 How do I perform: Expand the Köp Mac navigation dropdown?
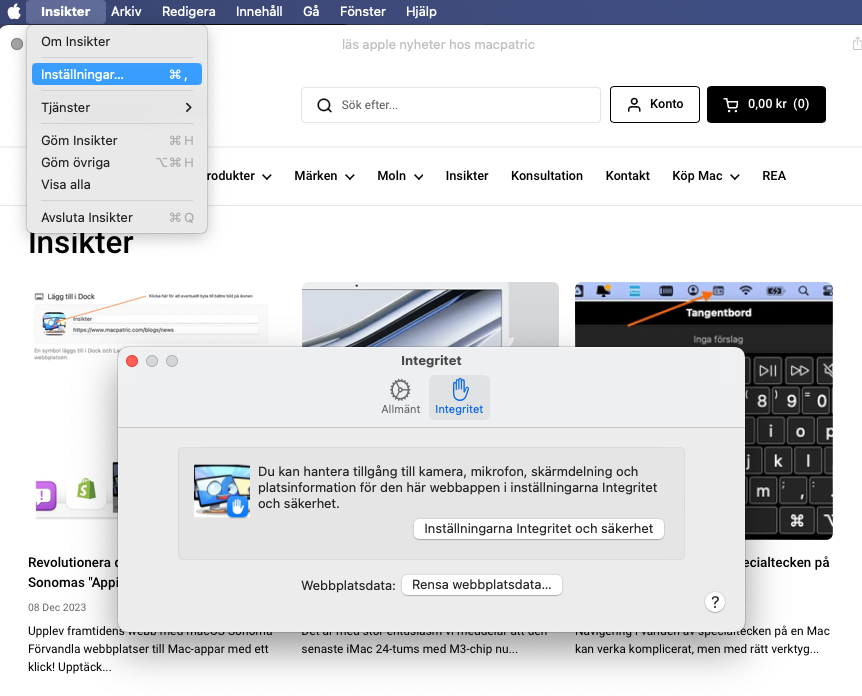coord(706,176)
